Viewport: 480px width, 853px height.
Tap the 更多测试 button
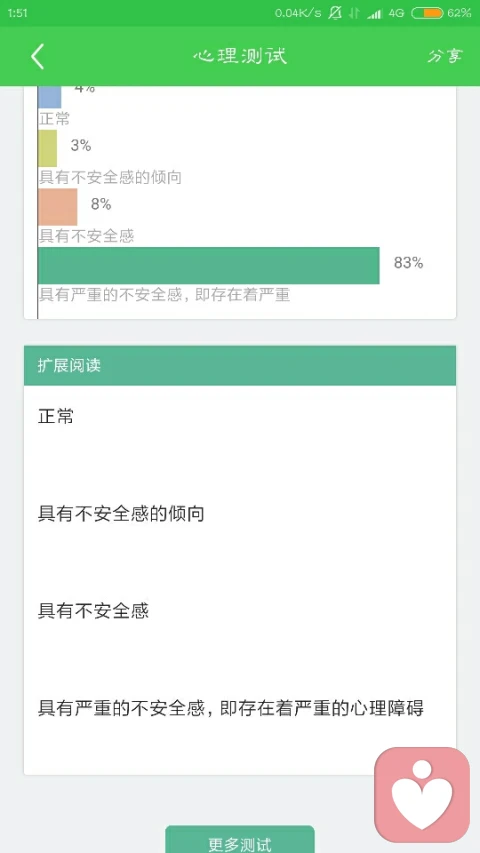[240, 841]
